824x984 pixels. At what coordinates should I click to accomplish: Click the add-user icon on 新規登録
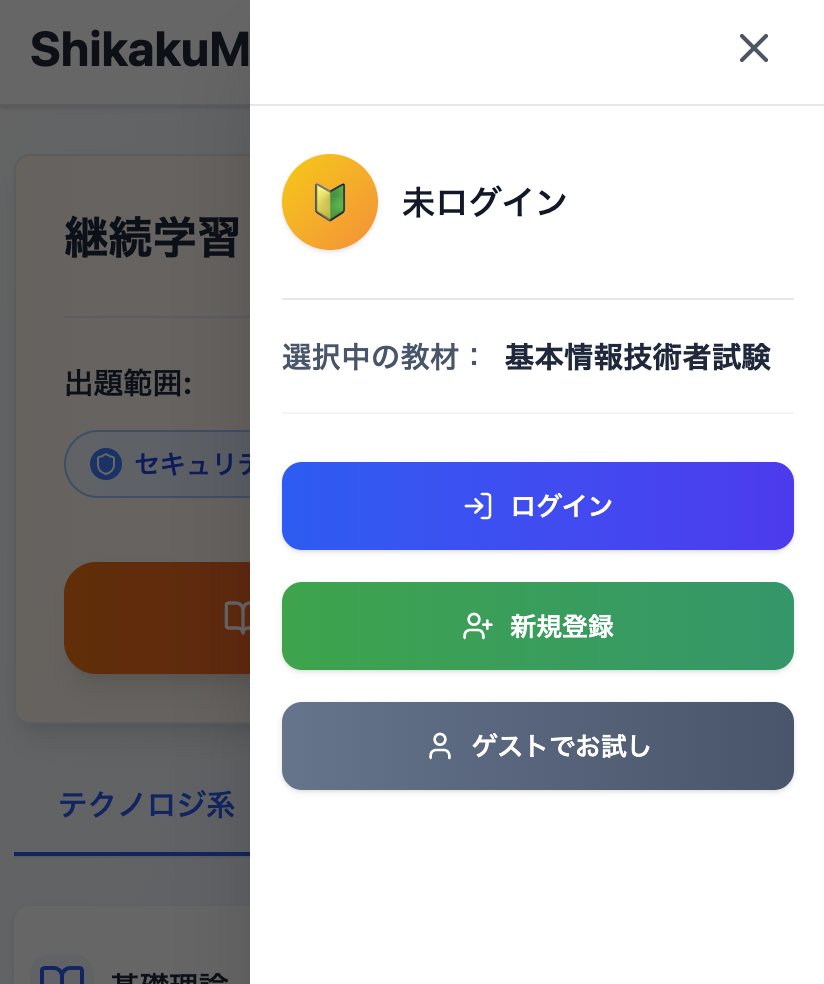point(478,627)
